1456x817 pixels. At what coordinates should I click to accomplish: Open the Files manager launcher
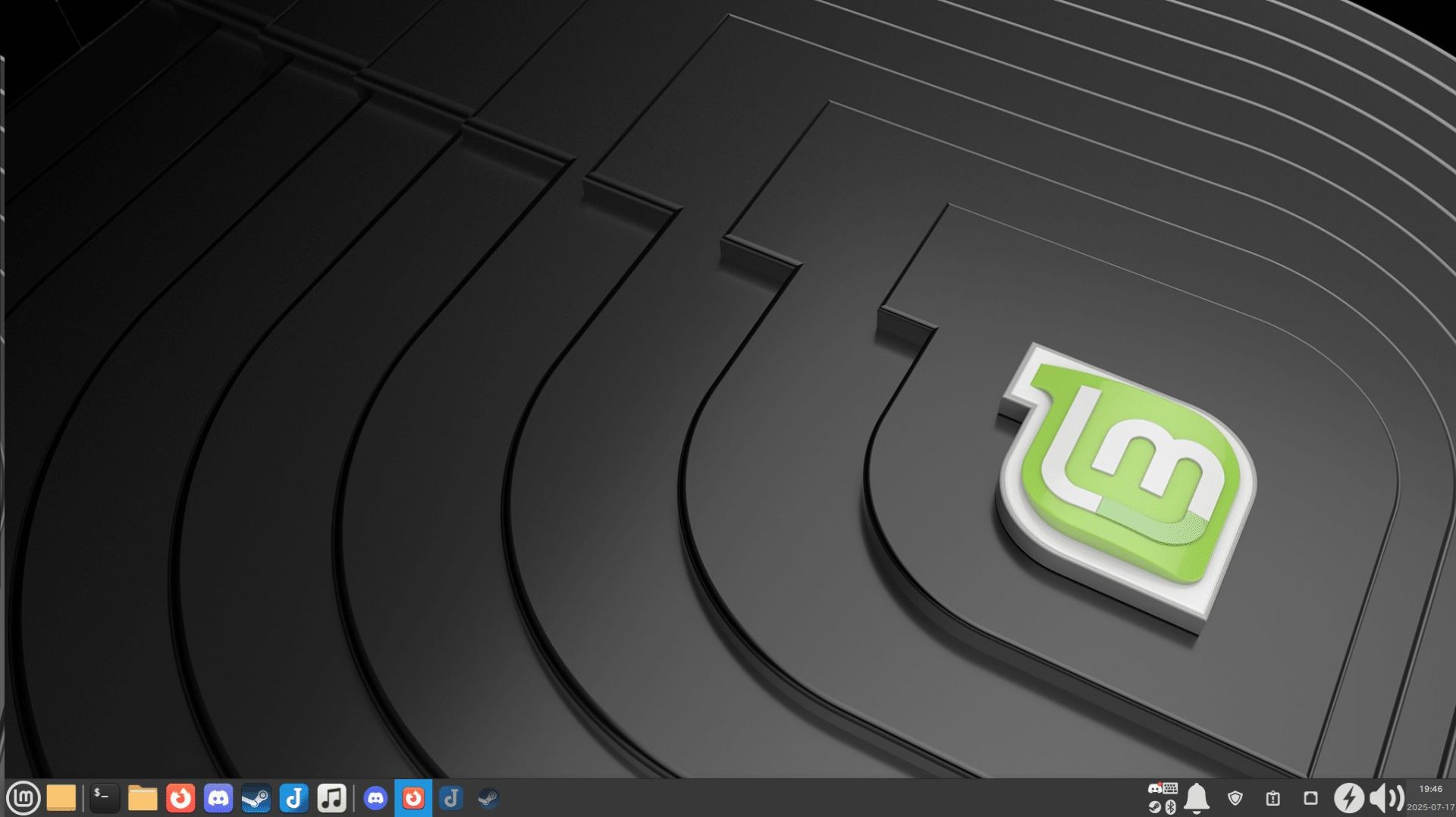click(142, 798)
